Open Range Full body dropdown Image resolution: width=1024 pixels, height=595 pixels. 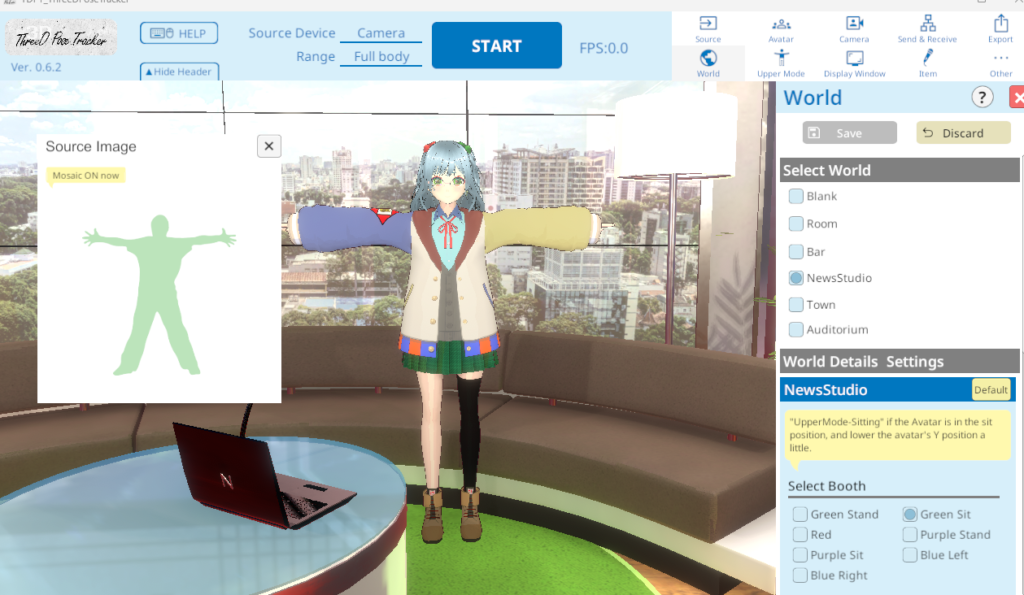[381, 57]
